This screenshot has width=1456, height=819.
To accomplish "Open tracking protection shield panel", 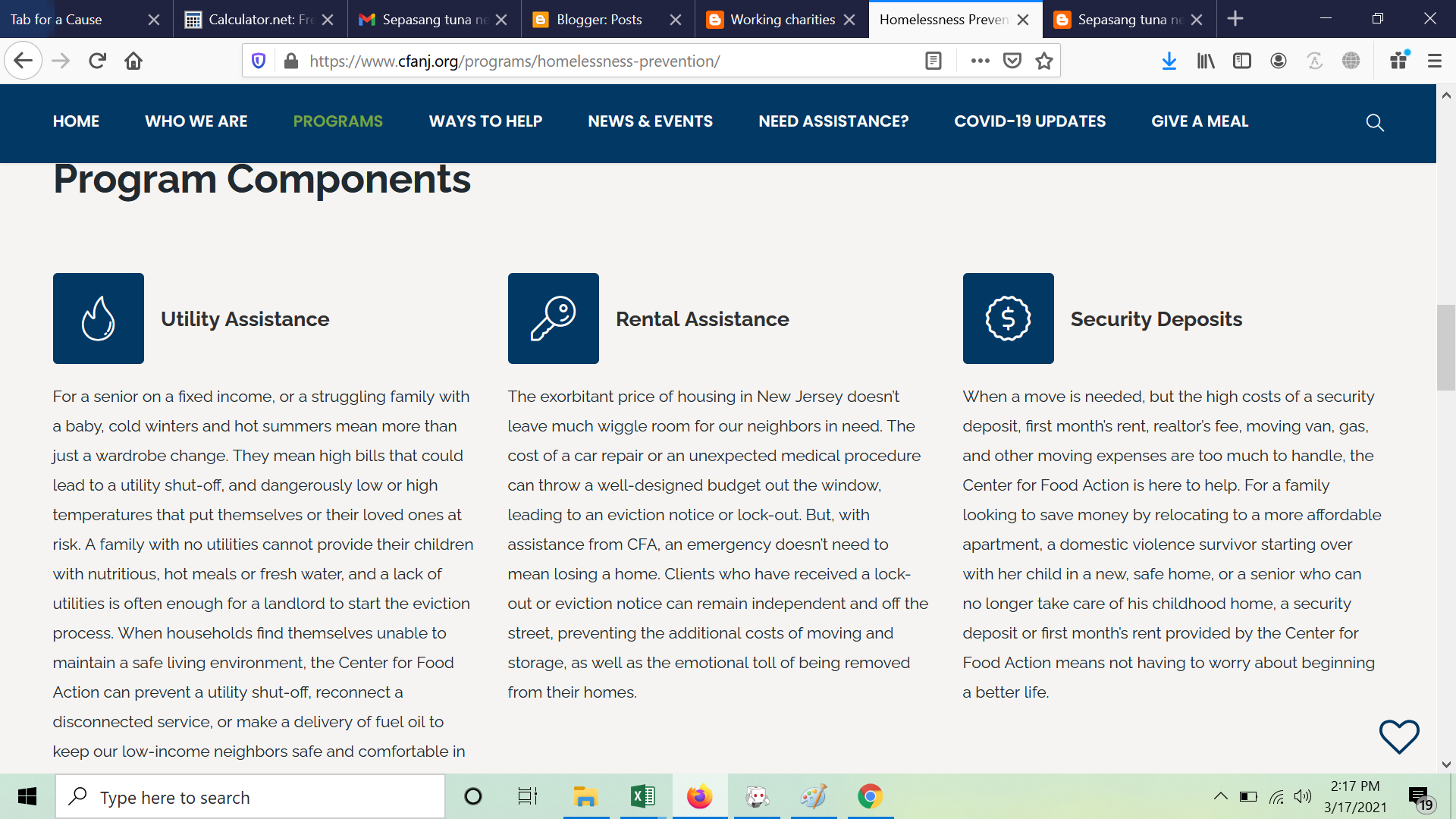I will 259,61.
